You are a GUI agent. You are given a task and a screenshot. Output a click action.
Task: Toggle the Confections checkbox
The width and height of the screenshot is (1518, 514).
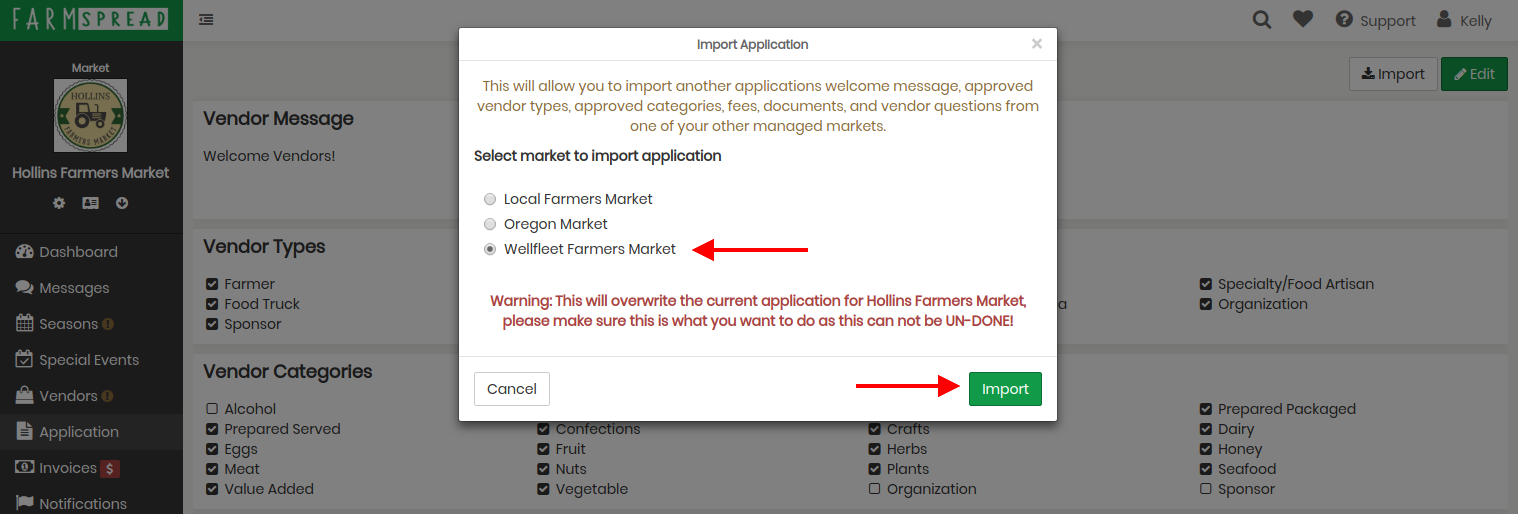tap(543, 429)
